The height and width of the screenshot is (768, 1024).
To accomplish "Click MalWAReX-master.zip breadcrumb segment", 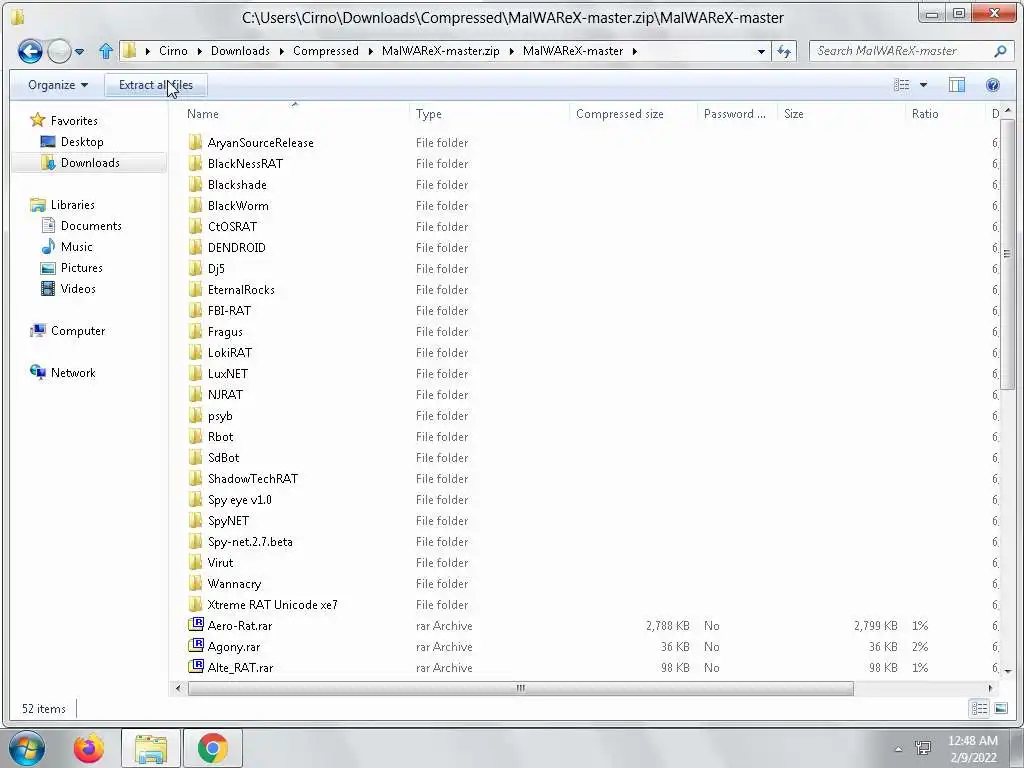I will pos(441,51).
